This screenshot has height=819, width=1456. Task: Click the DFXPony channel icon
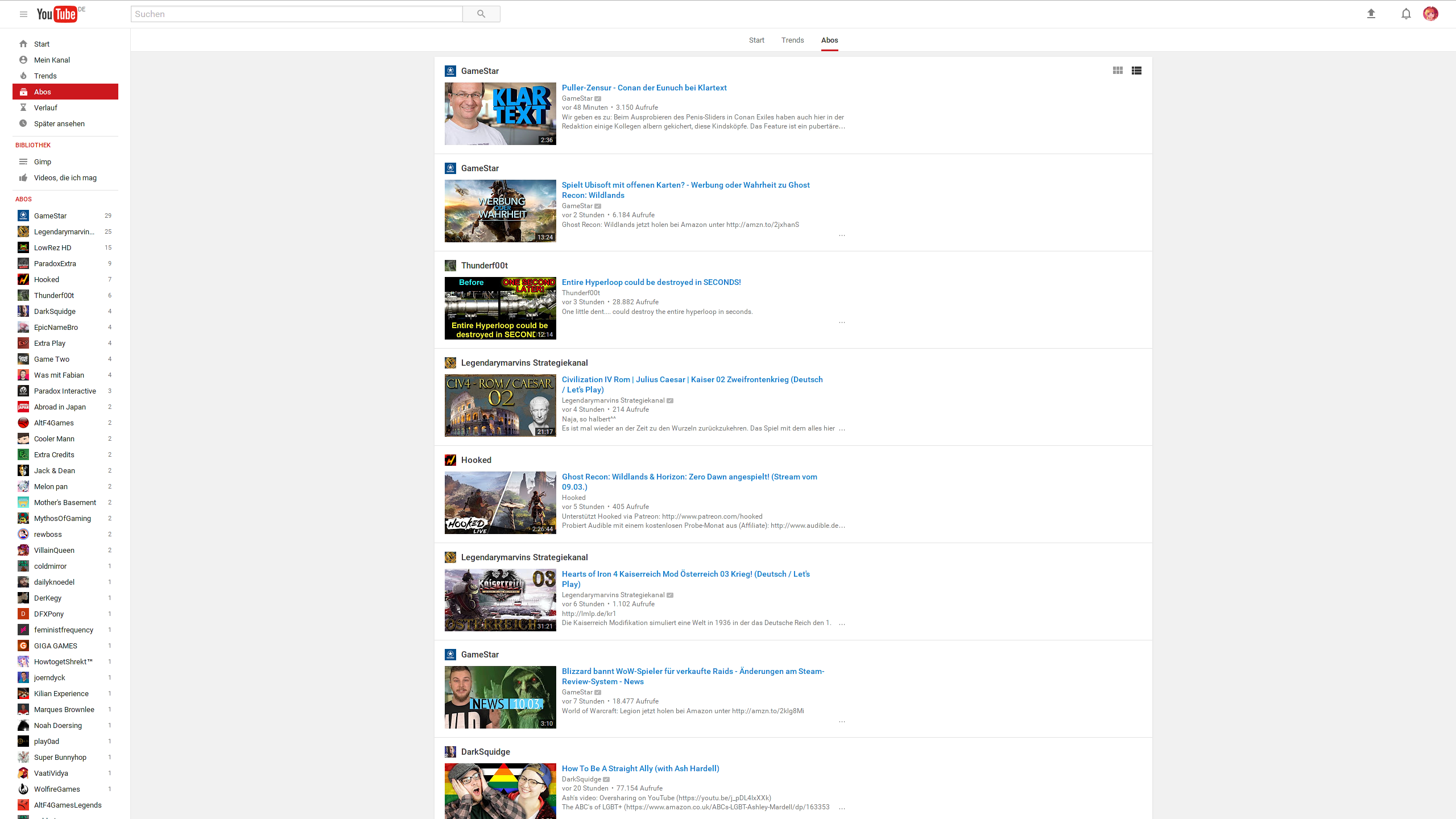pos(23,614)
